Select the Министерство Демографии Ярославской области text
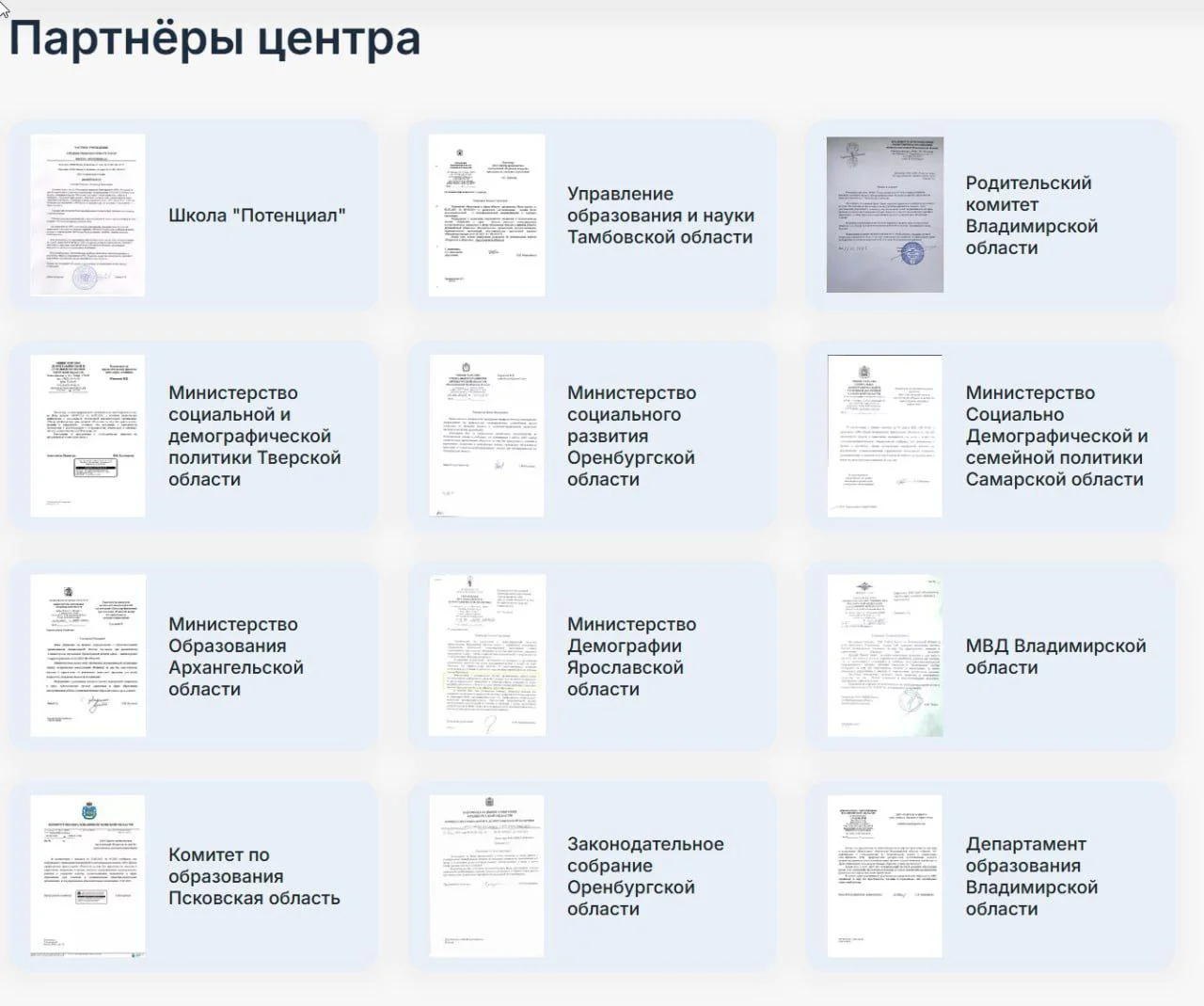 click(632, 656)
